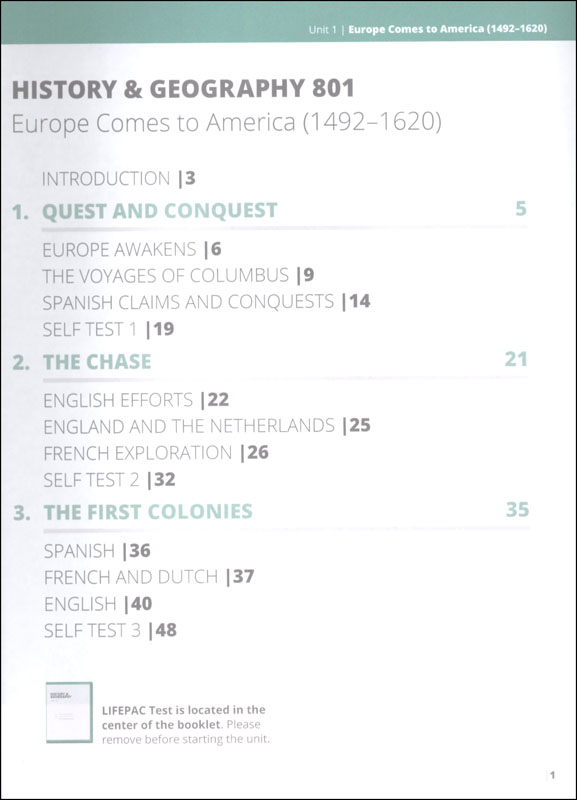The image size is (577, 800).
Task: Go to England and the Netherlands entry
Action: pyautogui.click(x=207, y=426)
